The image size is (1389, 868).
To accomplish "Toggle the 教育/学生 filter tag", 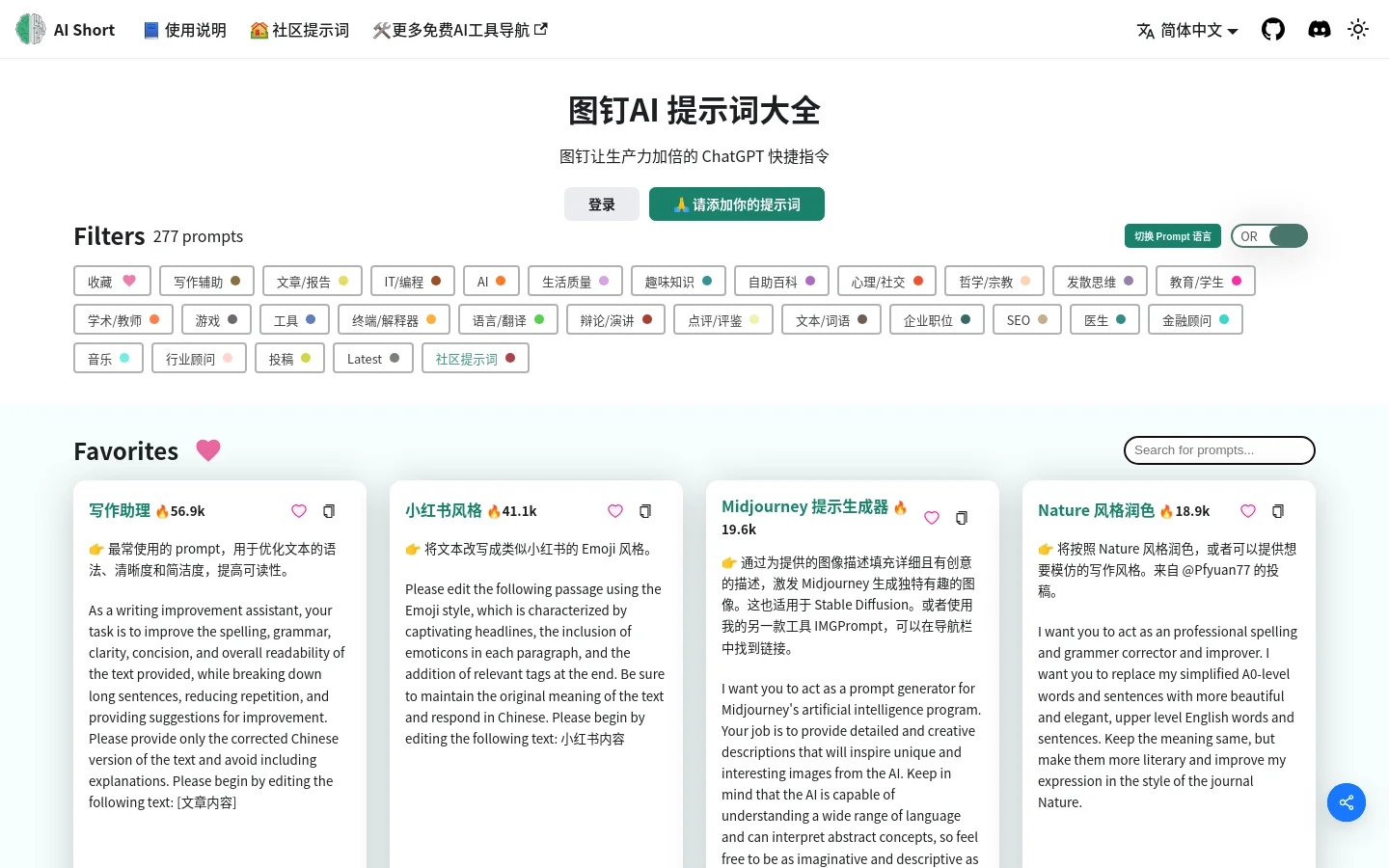I will tap(1206, 281).
